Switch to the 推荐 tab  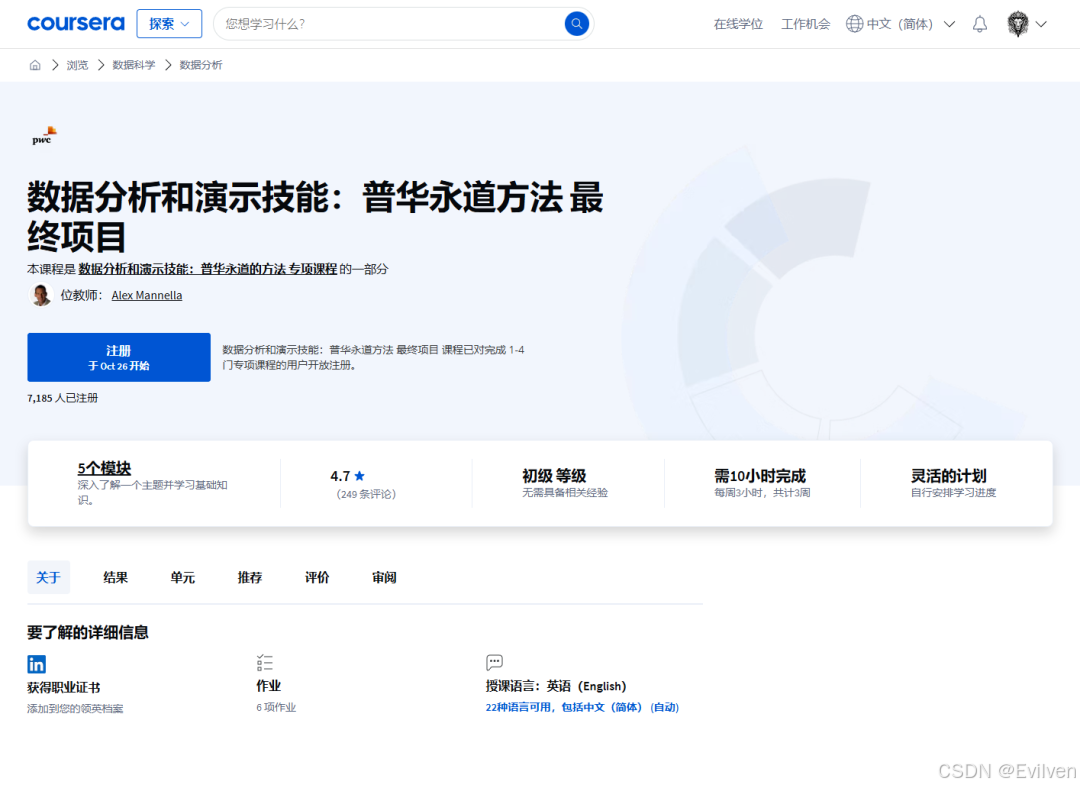tap(249, 577)
